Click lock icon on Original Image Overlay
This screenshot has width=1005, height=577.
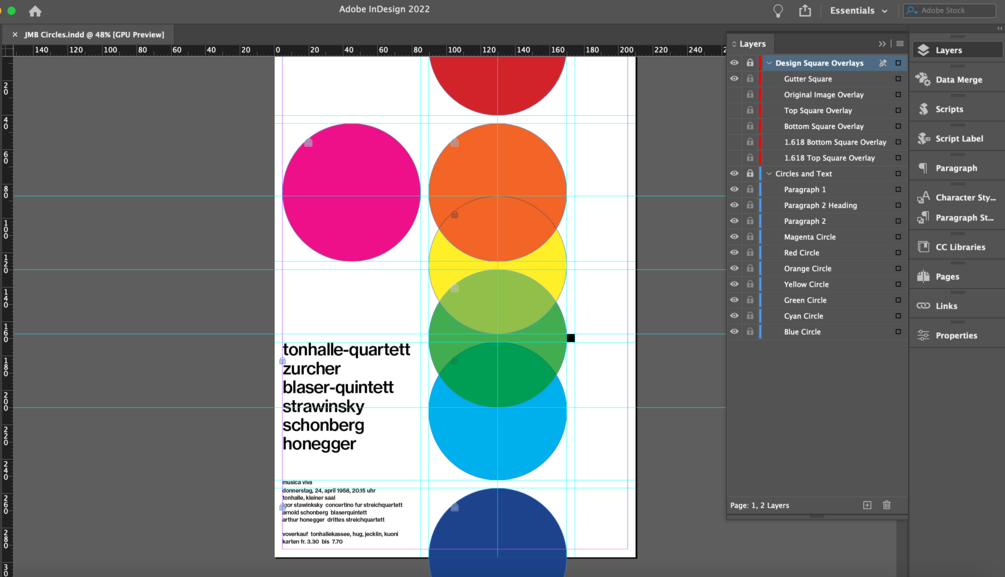tap(750, 94)
